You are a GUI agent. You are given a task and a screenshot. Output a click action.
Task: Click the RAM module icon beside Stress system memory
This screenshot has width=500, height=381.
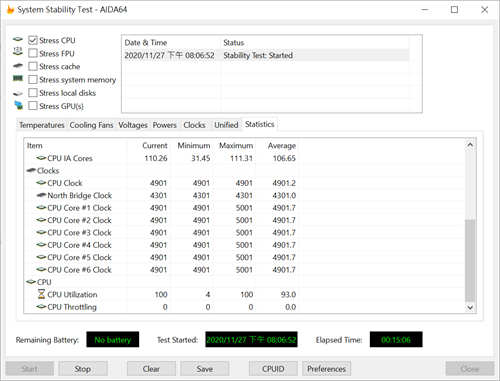coord(18,78)
